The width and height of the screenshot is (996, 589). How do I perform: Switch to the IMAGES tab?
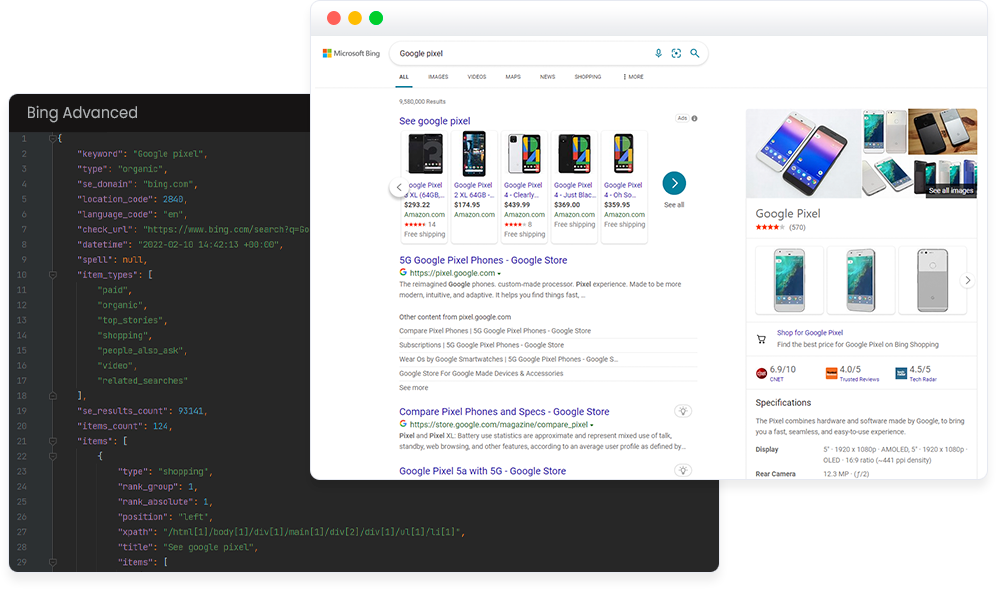438,77
